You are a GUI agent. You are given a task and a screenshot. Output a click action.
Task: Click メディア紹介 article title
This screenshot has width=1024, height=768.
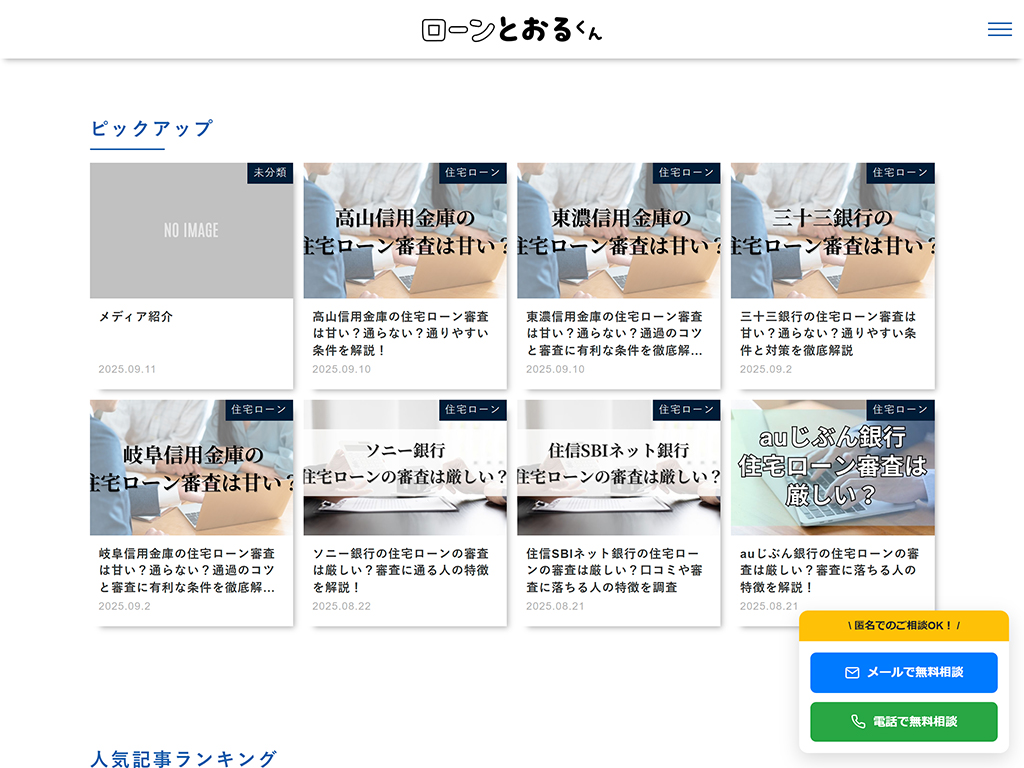point(136,317)
